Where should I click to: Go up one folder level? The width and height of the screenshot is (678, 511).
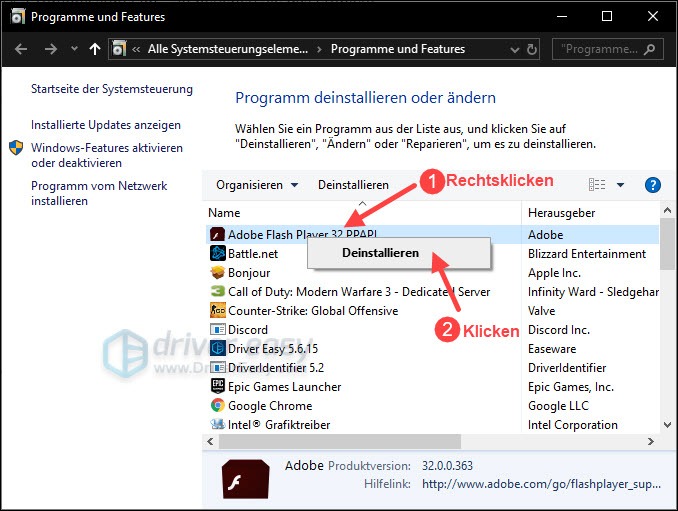[x=95, y=49]
